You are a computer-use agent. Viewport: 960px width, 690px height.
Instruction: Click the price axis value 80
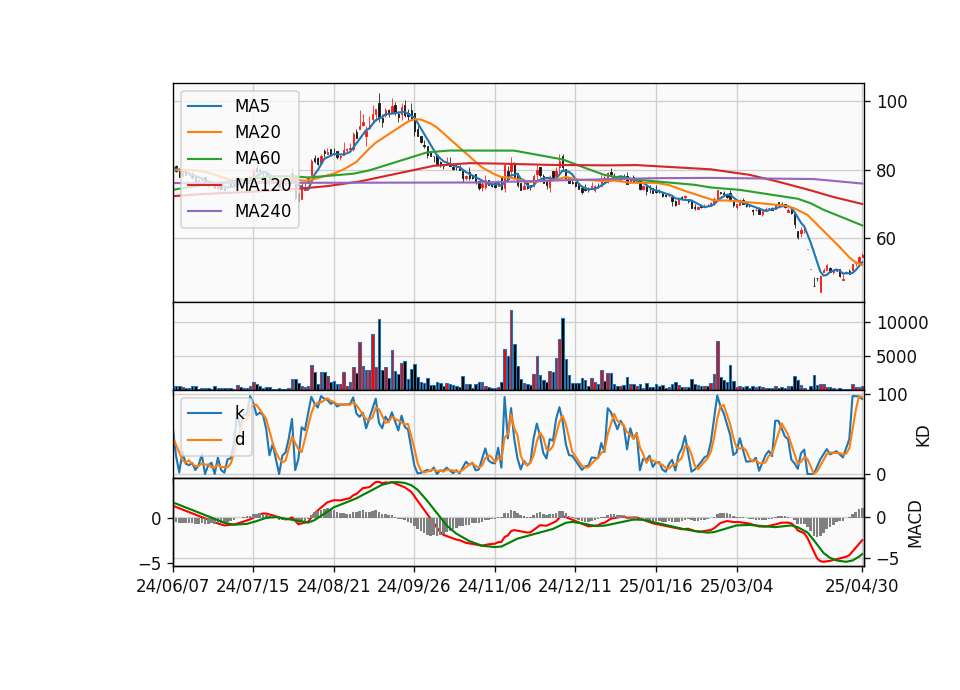tap(887, 171)
